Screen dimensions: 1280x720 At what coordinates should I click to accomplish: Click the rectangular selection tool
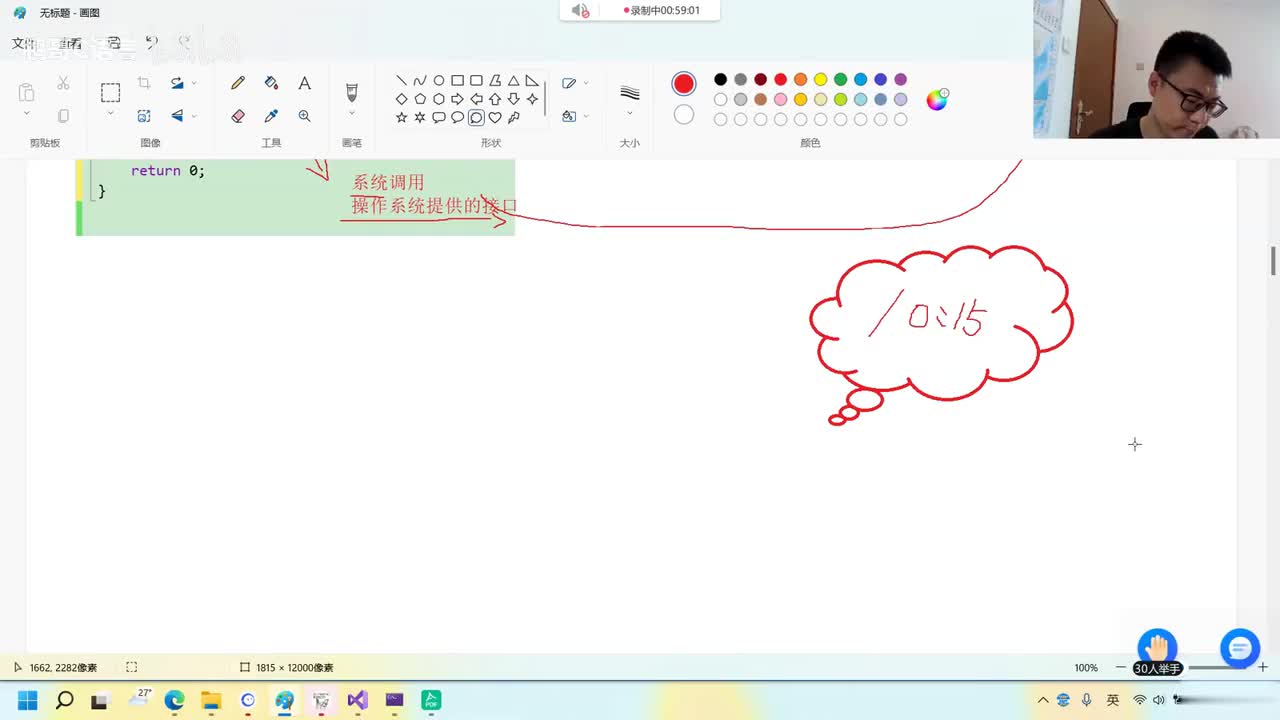(110, 92)
